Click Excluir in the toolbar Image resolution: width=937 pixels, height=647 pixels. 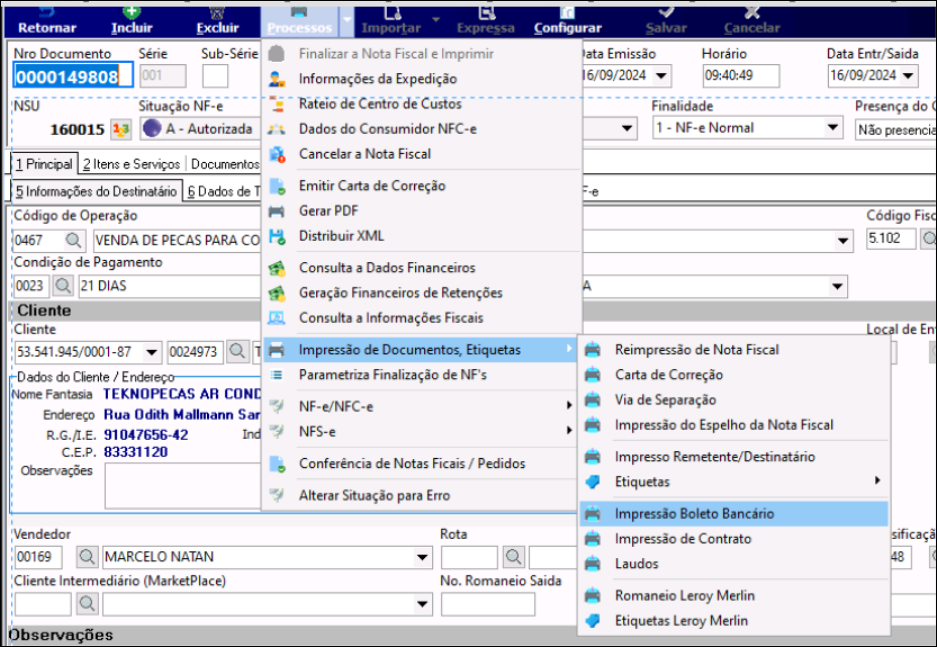pos(218,21)
